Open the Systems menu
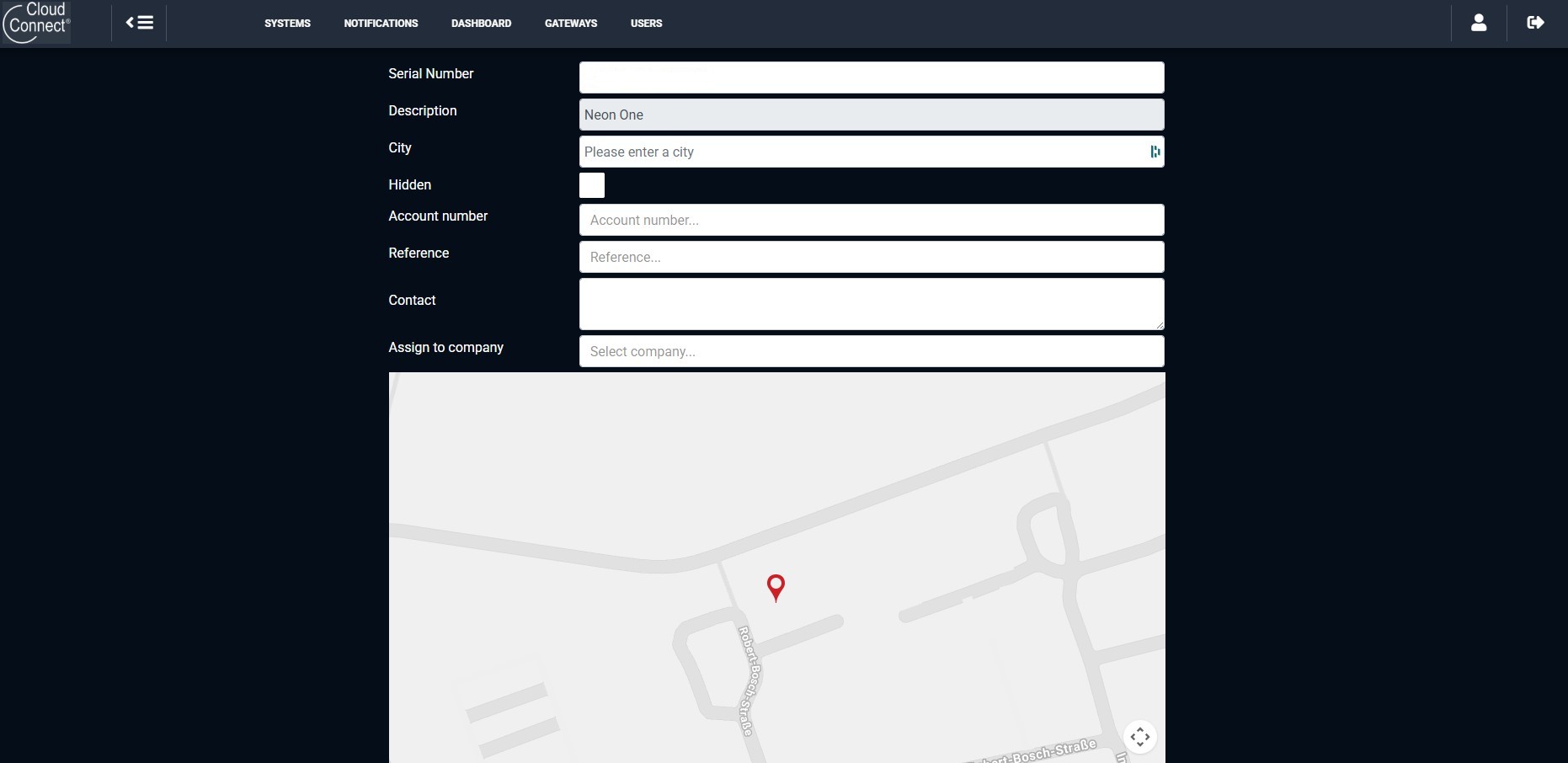The height and width of the screenshot is (763, 1568). [287, 24]
